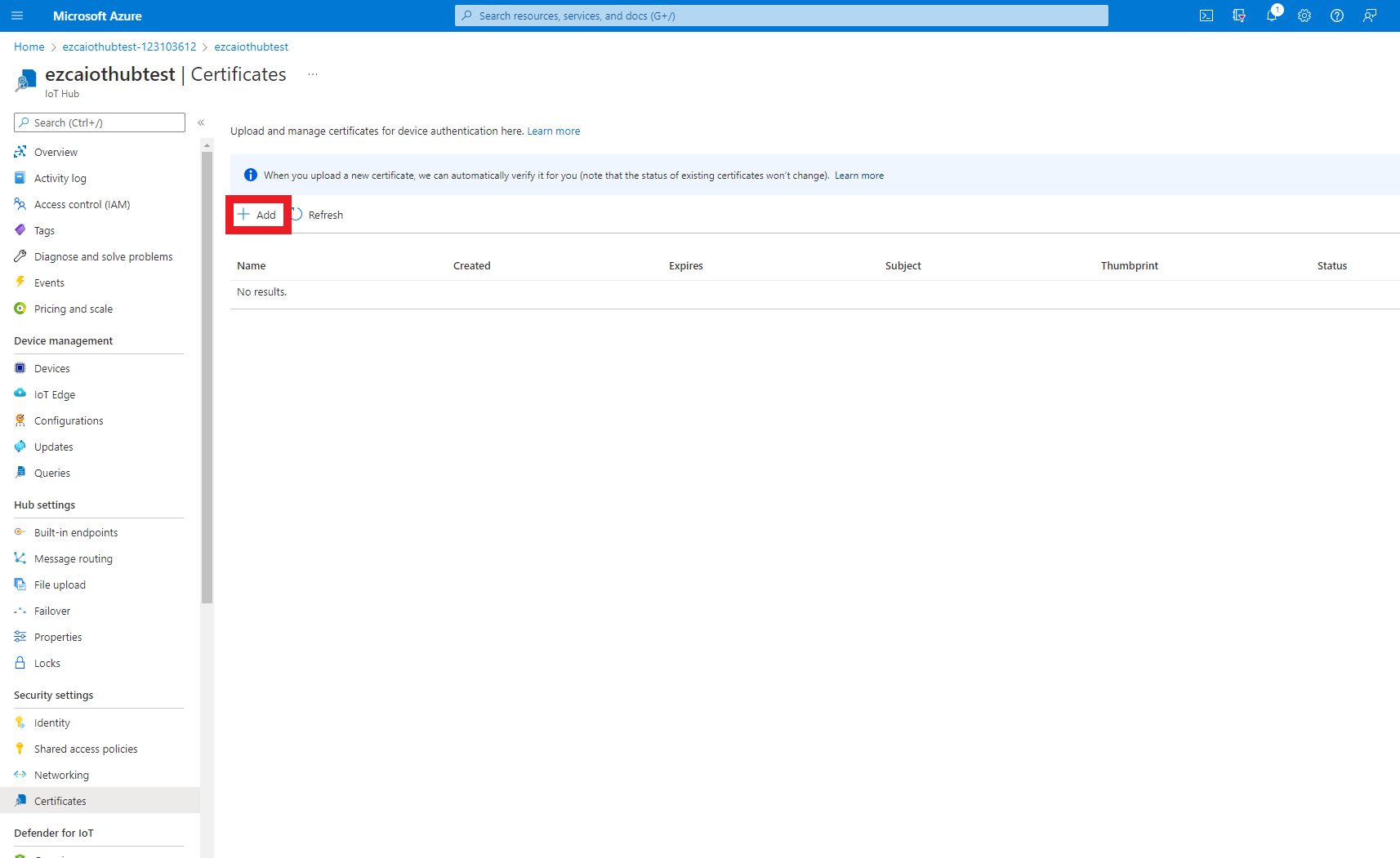Click the Devices chip icon
The width and height of the screenshot is (1400, 858).
pyautogui.click(x=20, y=368)
